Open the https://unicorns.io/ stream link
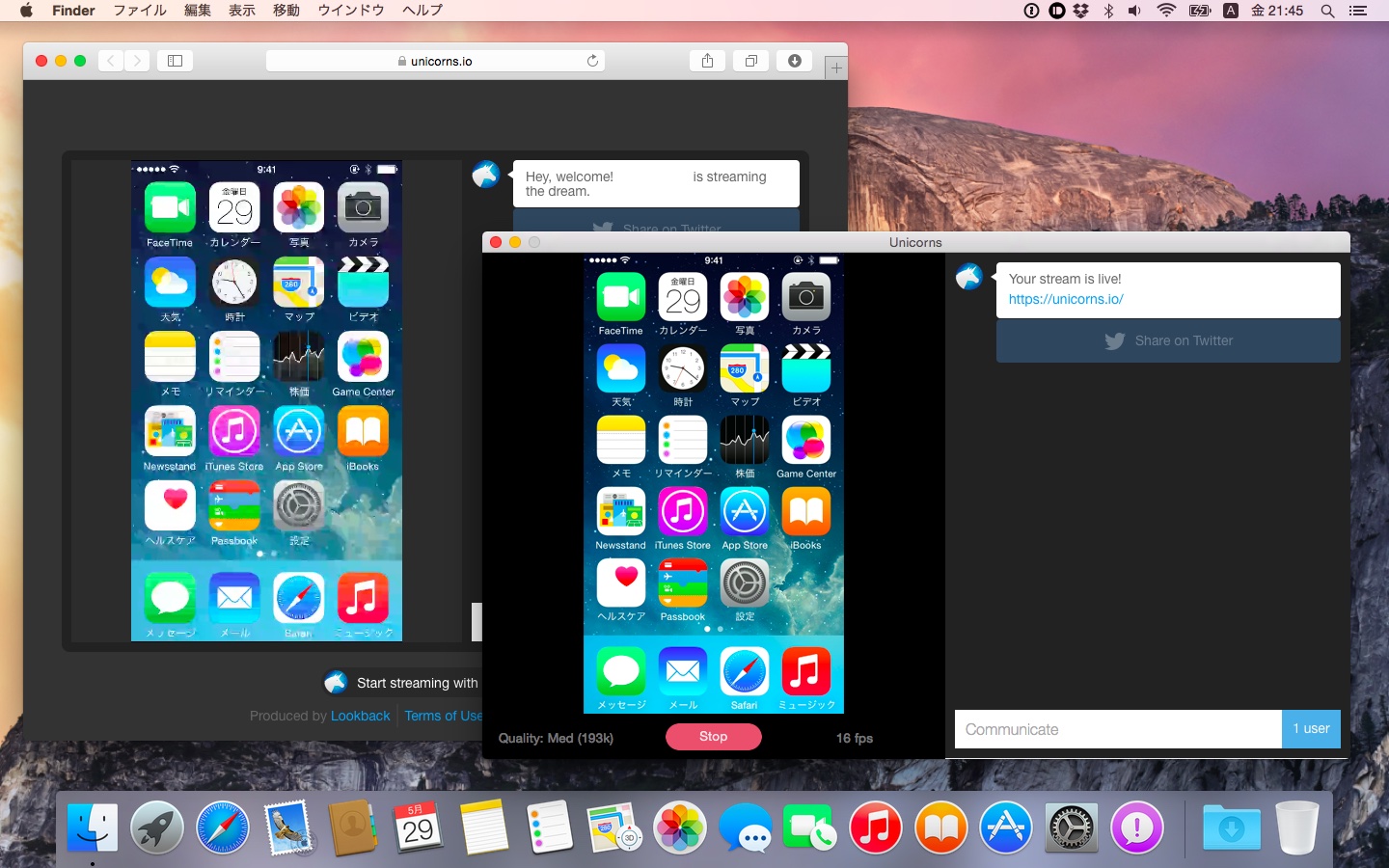The width and height of the screenshot is (1389, 868). point(1066,299)
